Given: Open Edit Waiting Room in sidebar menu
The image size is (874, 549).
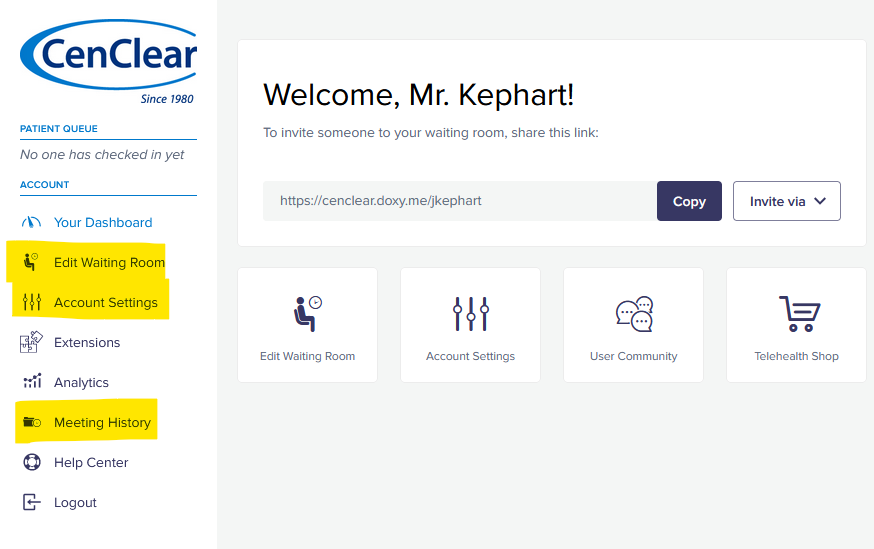Looking at the screenshot, I should (109, 262).
